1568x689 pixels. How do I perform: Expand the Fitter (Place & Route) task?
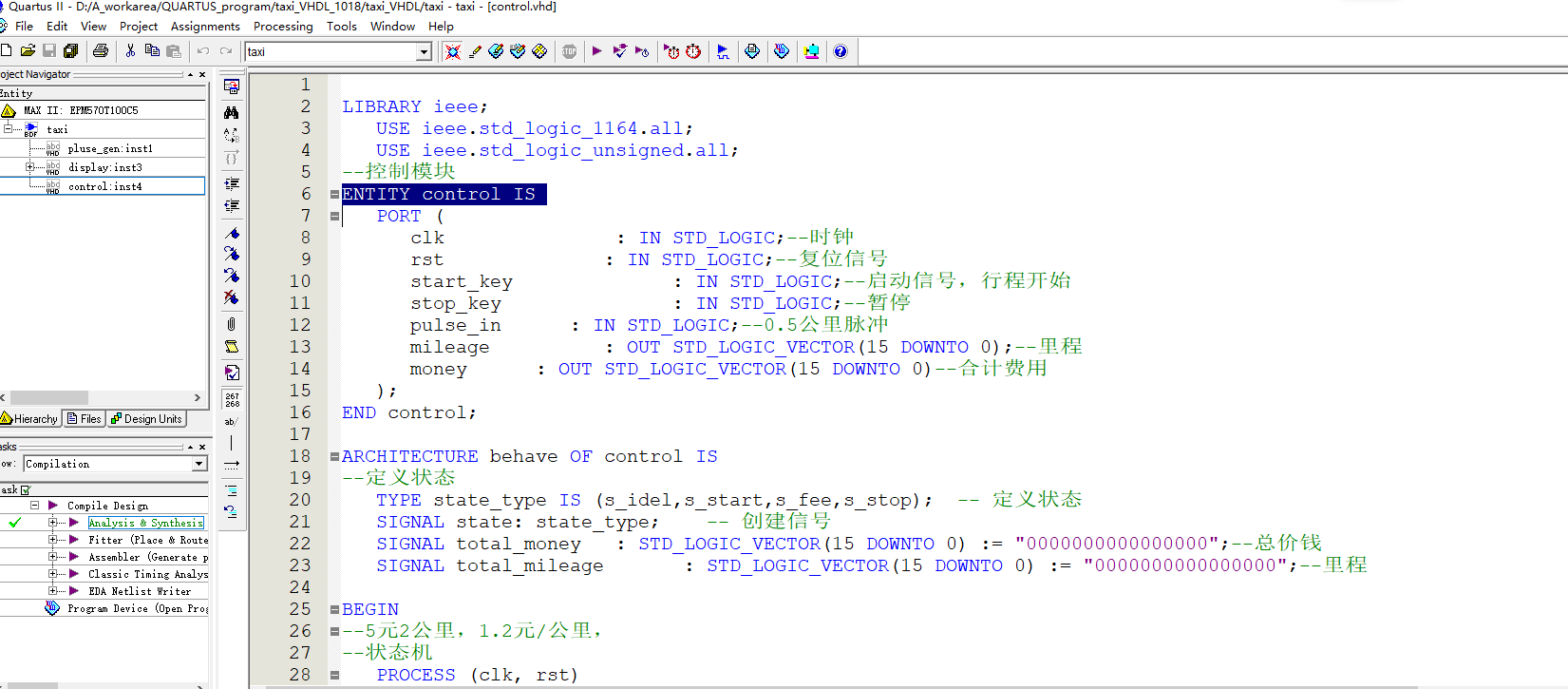click(x=53, y=540)
